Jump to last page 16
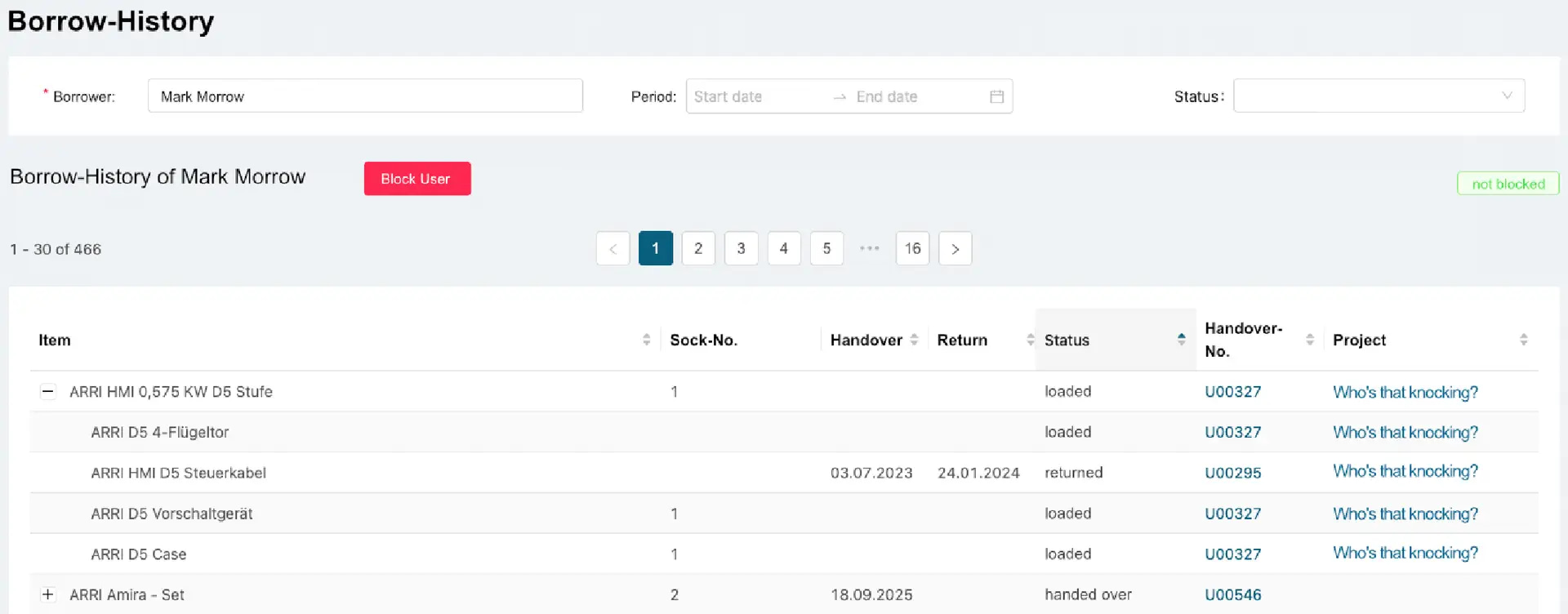 [912, 249]
